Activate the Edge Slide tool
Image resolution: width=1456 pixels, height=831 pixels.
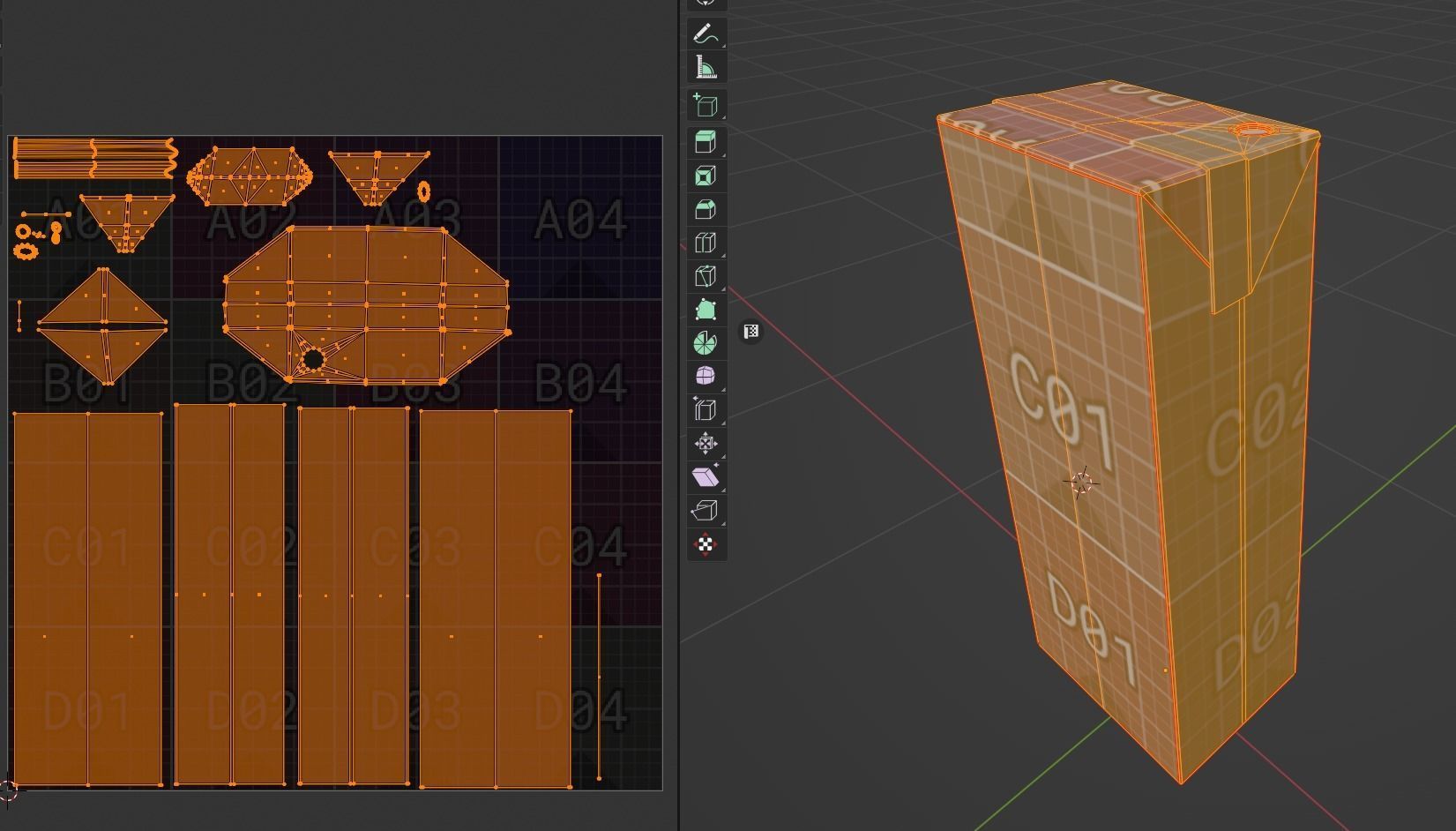706,409
